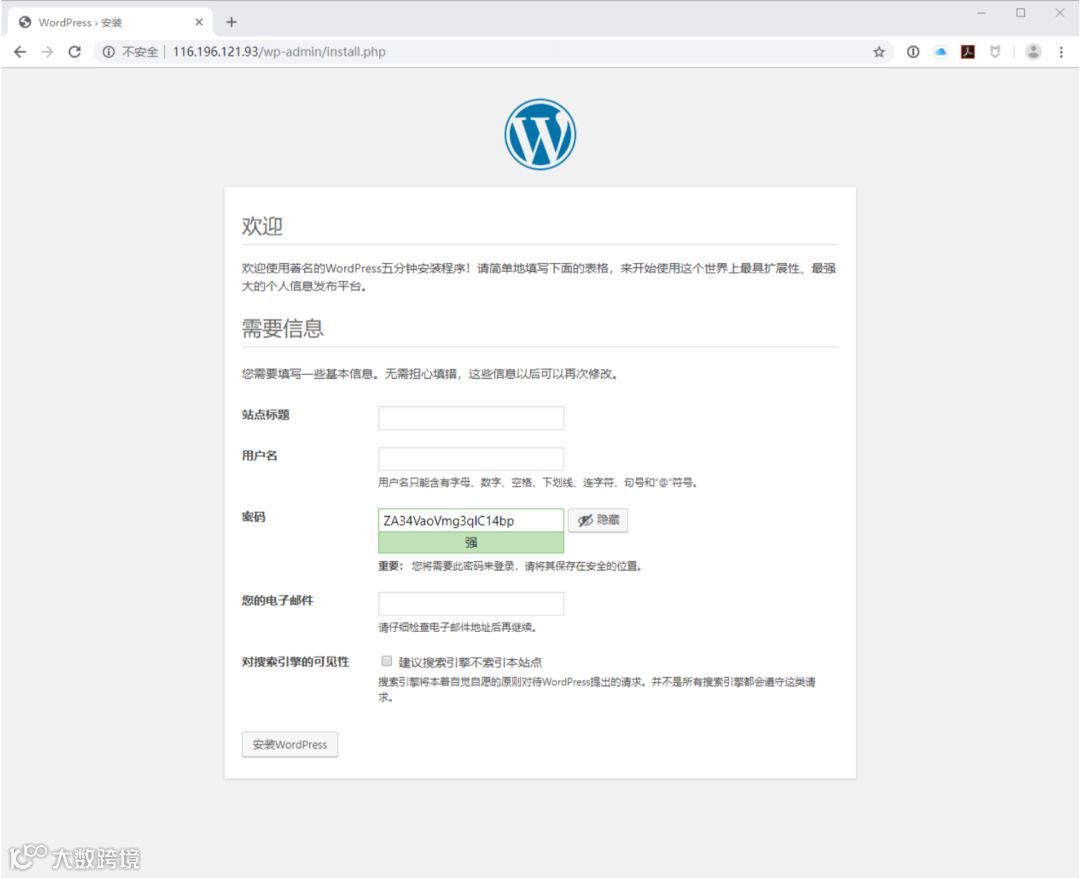Focus the 您的电子邮件 input field
Screen dimensions: 1080x878
click(x=471, y=603)
